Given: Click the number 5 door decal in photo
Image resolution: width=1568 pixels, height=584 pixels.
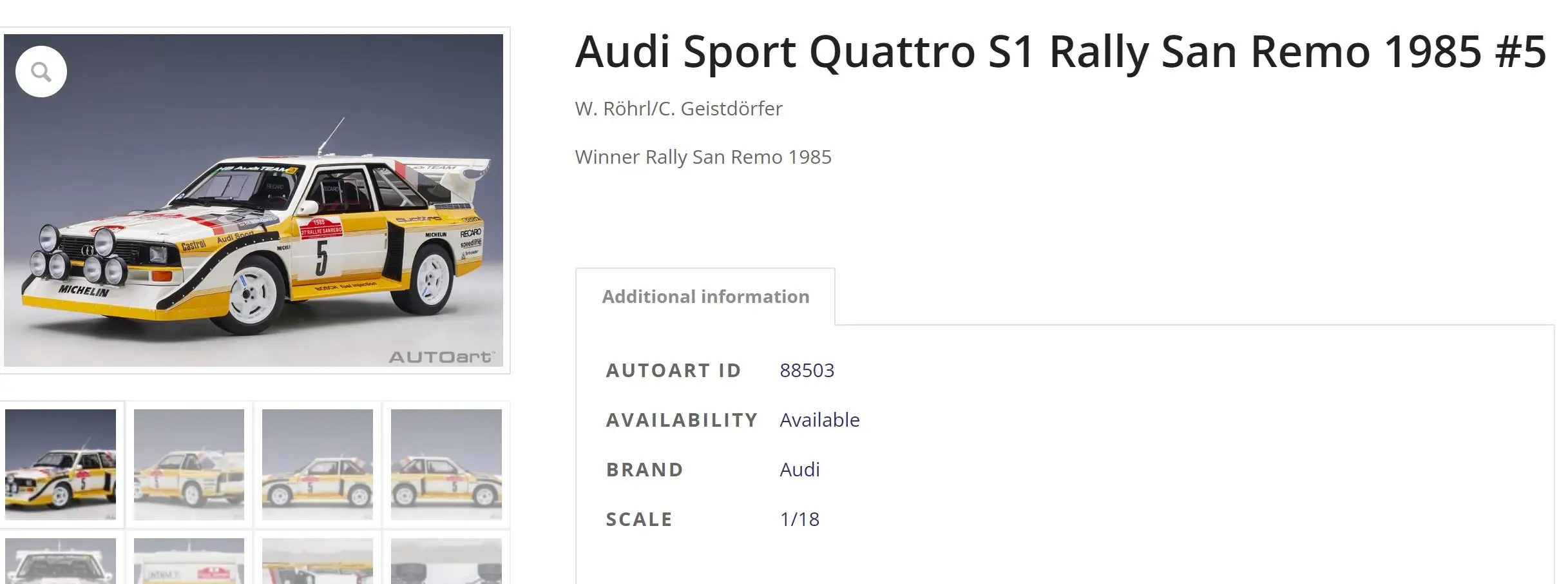Looking at the screenshot, I should click(x=321, y=257).
